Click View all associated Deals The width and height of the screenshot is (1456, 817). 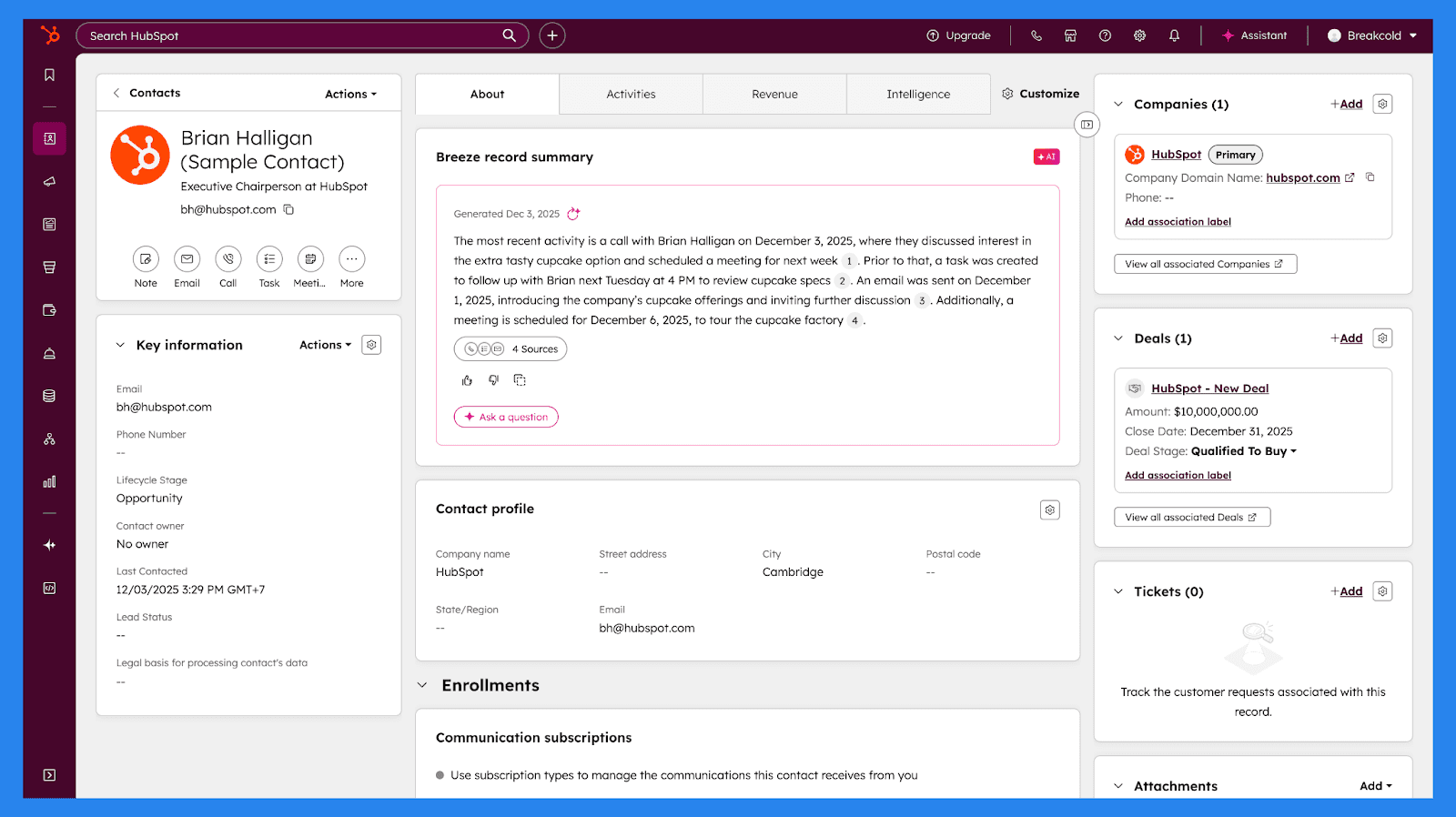coord(1192,517)
